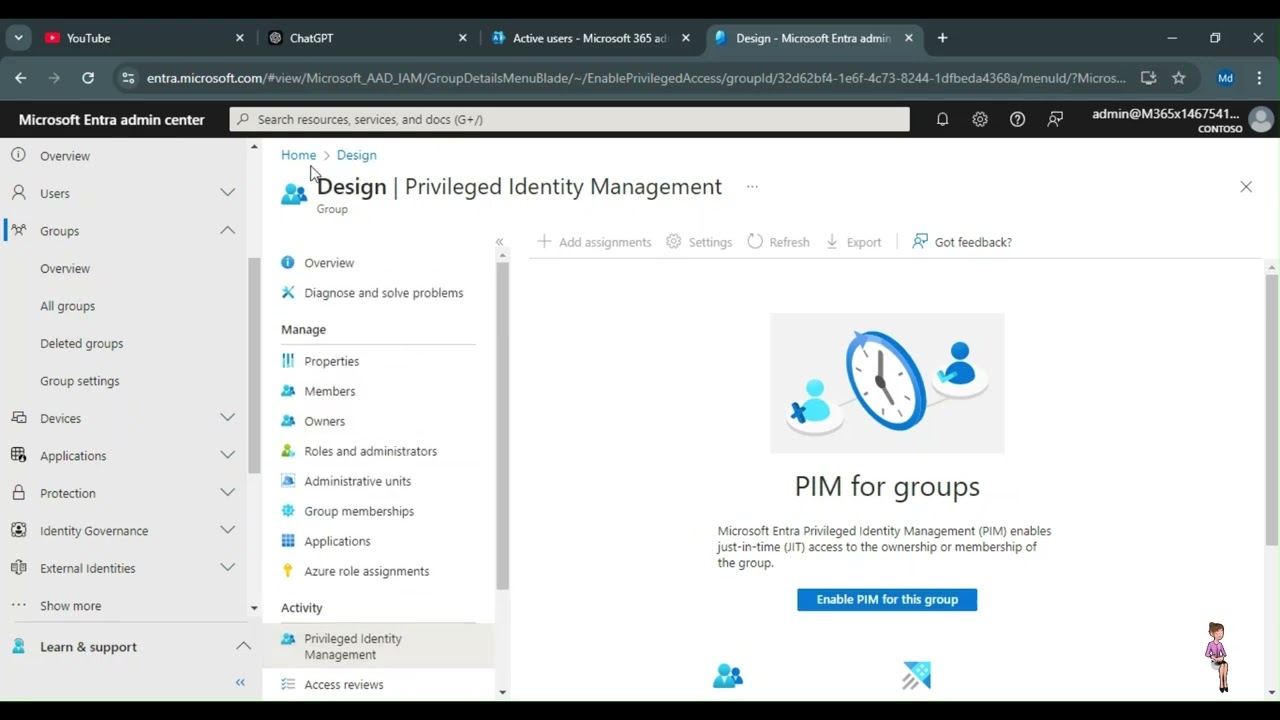Open the feedback person icon in header
This screenshot has height=720, width=1280.
[x=1055, y=119]
